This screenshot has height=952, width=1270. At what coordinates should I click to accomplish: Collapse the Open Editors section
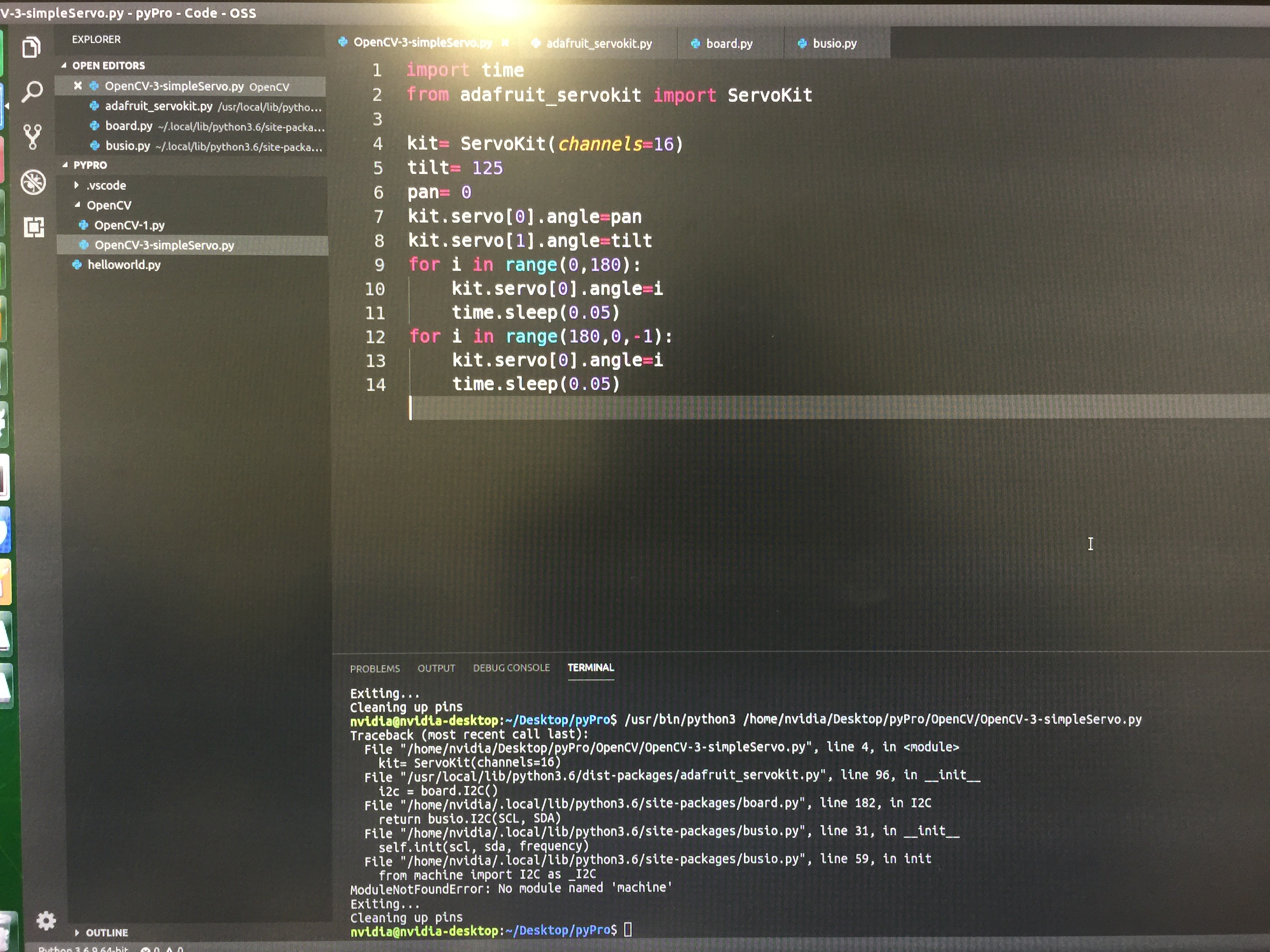[64, 65]
